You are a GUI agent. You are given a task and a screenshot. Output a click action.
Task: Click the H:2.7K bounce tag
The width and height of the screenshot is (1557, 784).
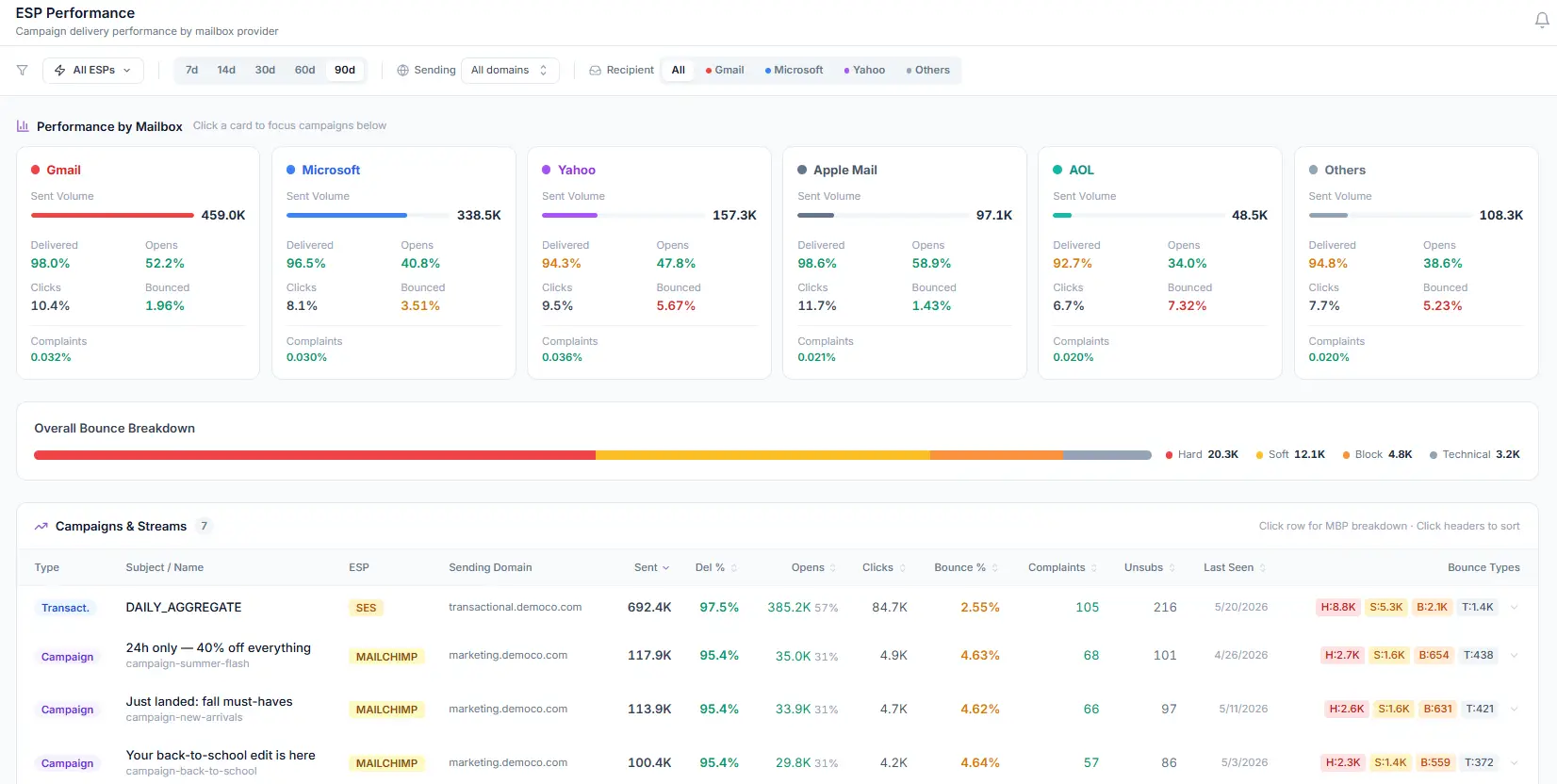click(x=1342, y=655)
